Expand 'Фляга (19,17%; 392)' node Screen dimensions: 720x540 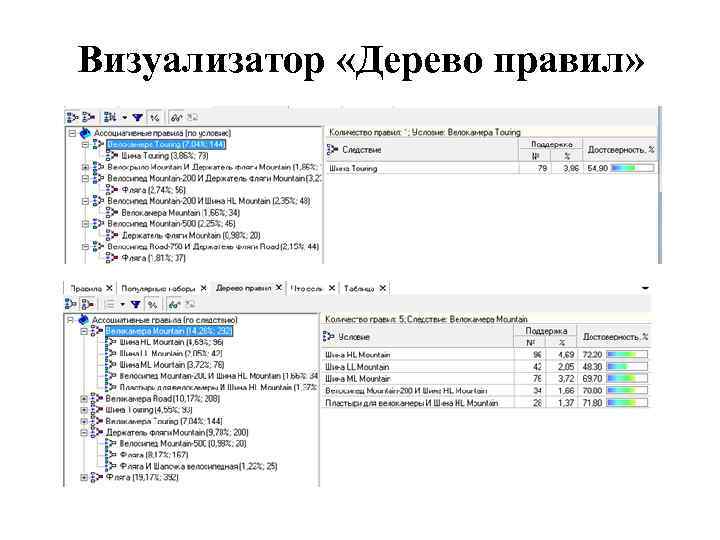click(x=84, y=478)
